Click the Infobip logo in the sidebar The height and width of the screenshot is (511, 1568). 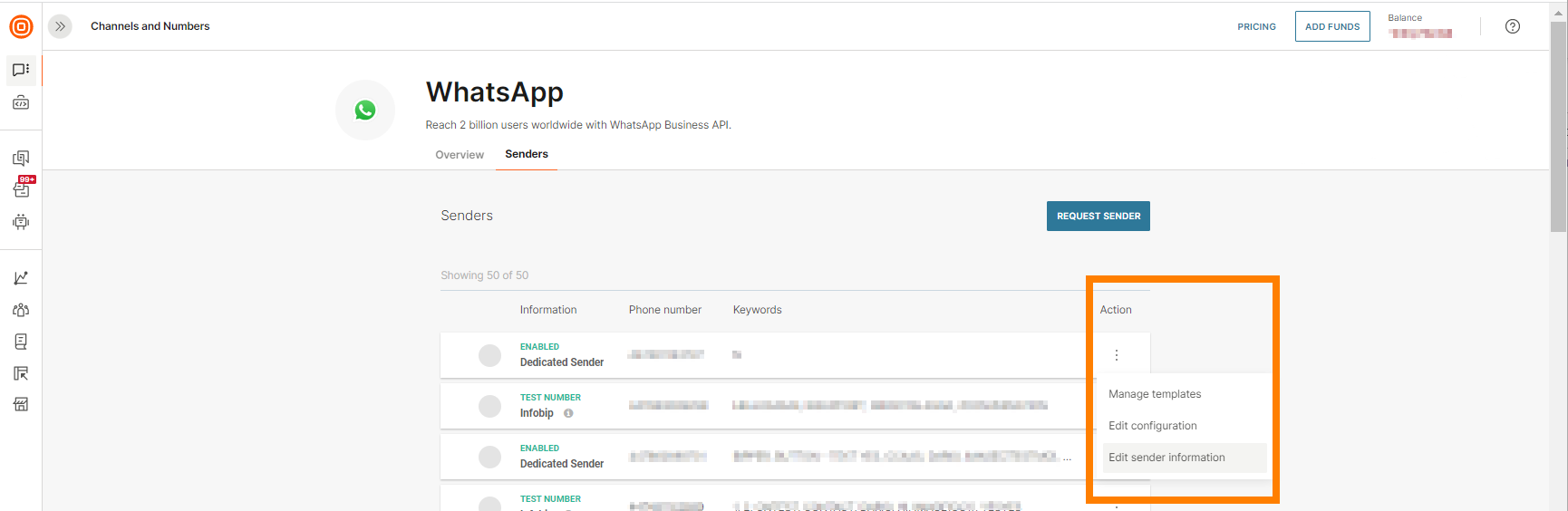click(x=21, y=26)
